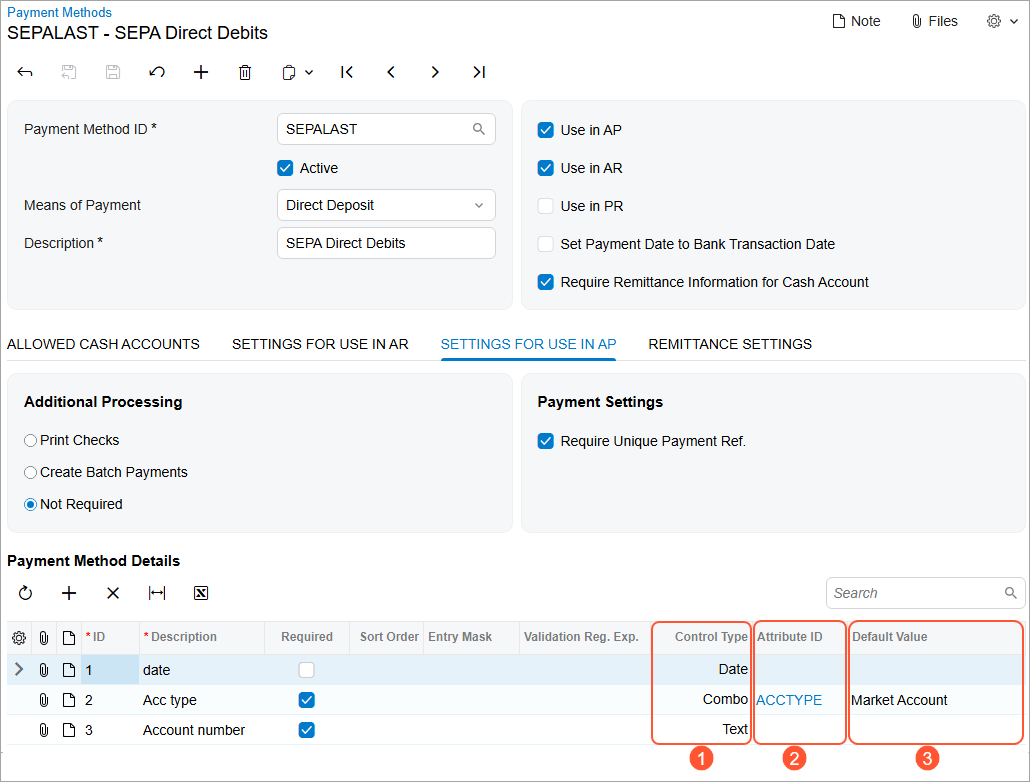Click the Save and Close toolbar icon
The image size is (1030, 782).
pos(69,72)
